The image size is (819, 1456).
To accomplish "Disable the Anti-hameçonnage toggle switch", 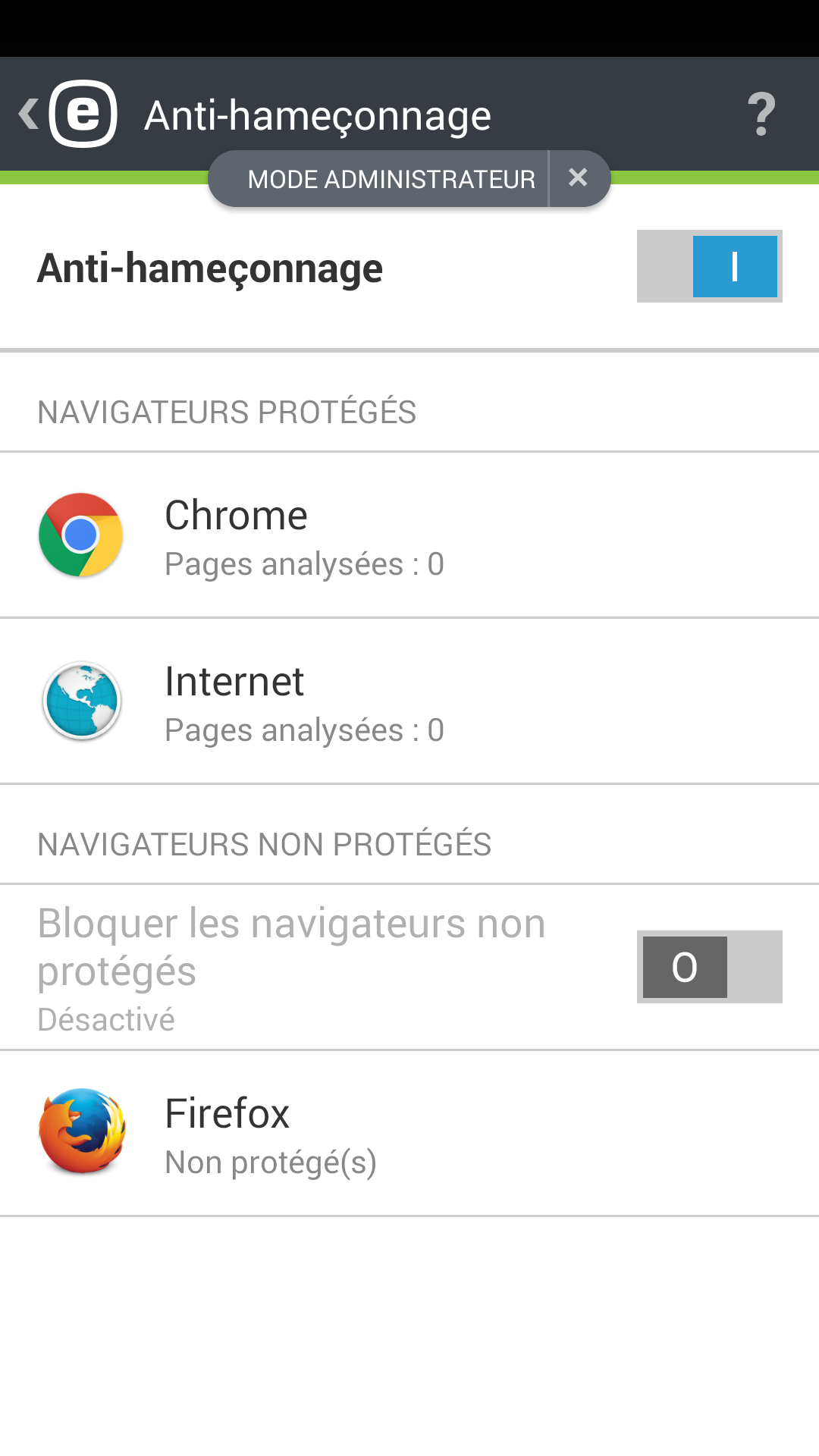I will pos(709,266).
